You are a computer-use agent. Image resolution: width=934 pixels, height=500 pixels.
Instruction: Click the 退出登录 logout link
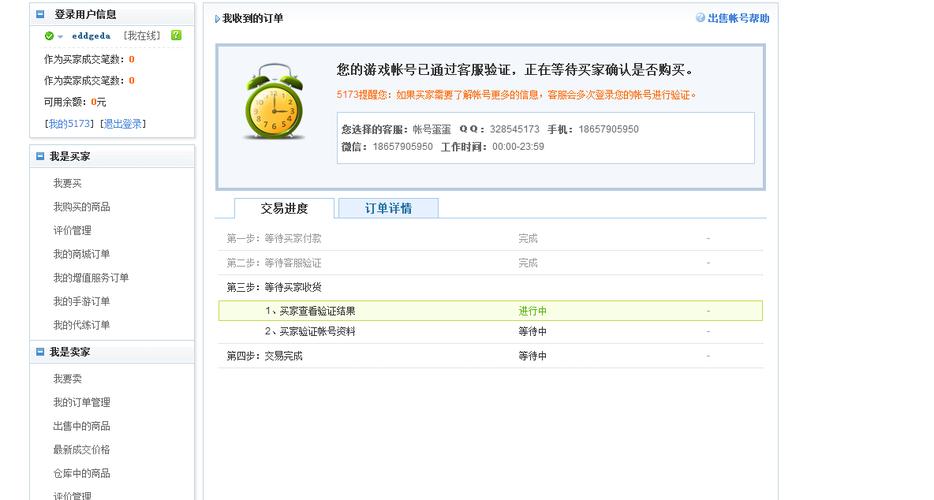(x=123, y=124)
